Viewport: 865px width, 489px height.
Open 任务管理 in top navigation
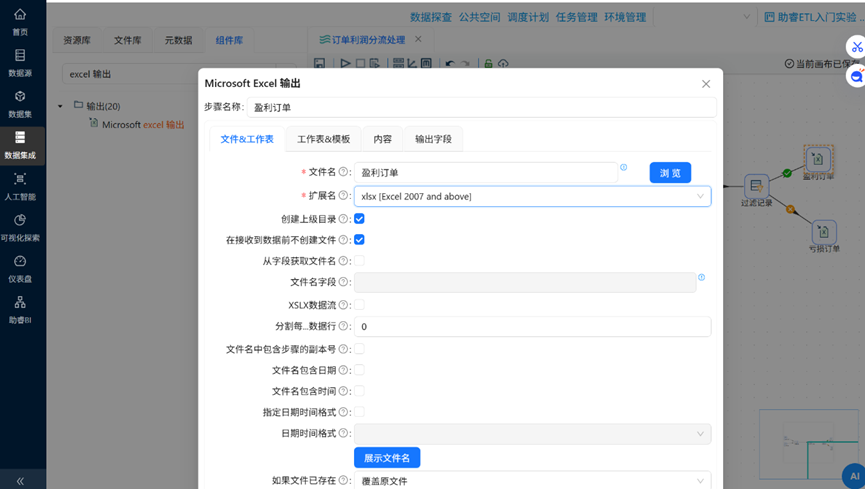pyautogui.click(x=576, y=17)
